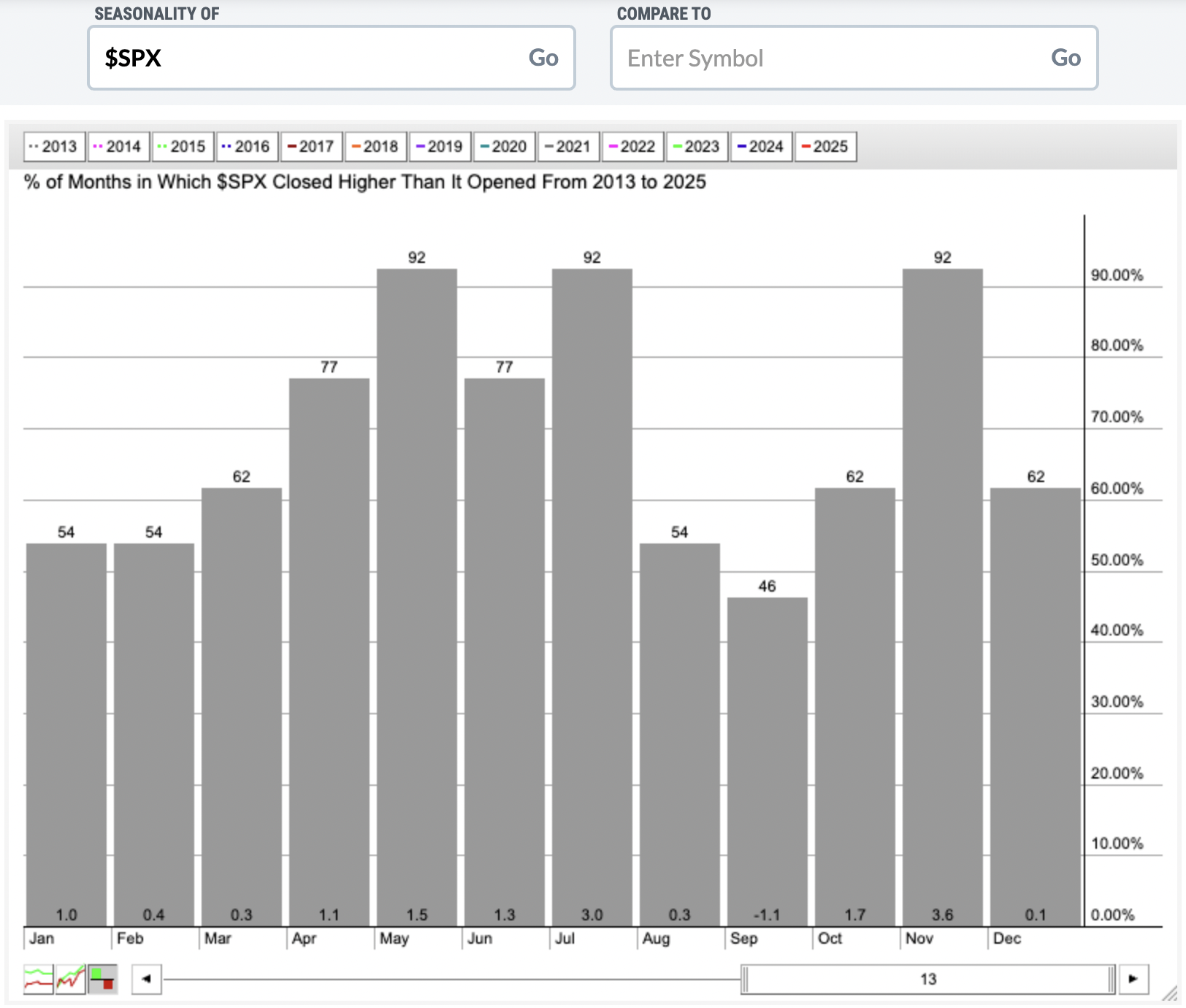Image resolution: width=1186 pixels, height=1008 pixels.
Task: Switch to the same-scale line chart icon
Action: pos(70,979)
